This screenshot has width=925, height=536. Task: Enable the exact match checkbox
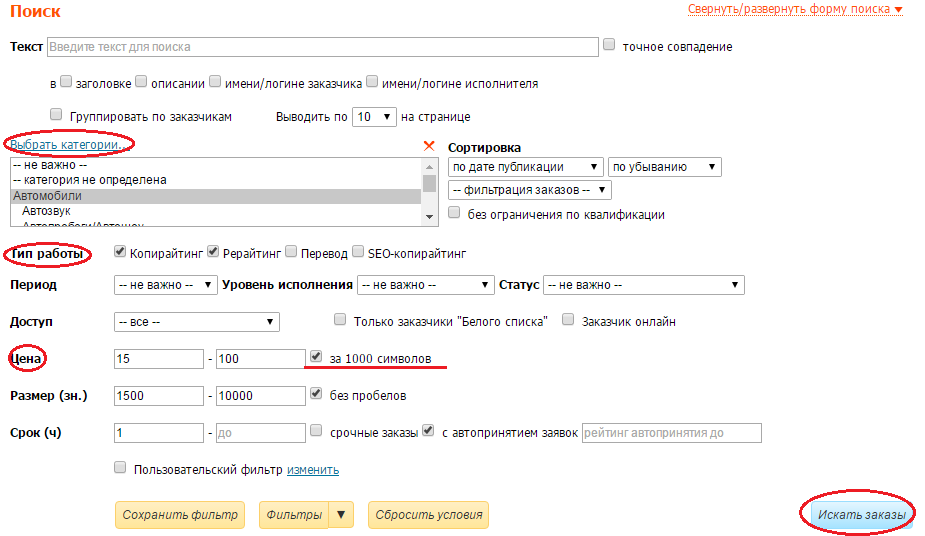click(x=609, y=45)
